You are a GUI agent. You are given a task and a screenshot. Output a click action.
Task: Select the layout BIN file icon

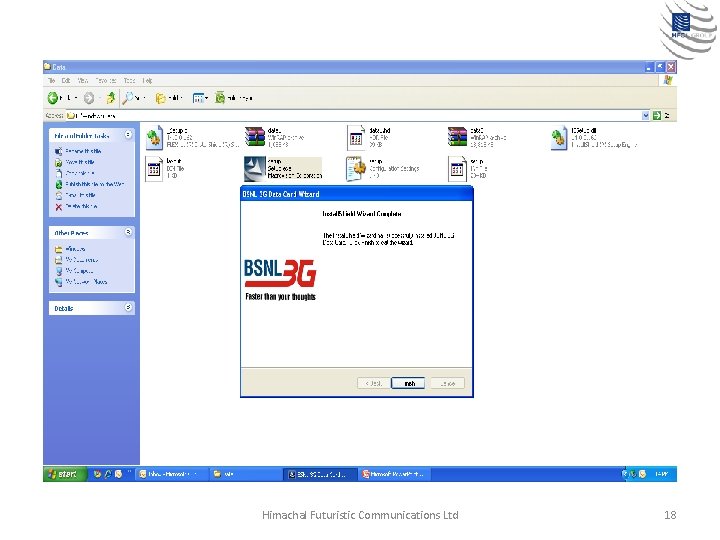click(154, 169)
